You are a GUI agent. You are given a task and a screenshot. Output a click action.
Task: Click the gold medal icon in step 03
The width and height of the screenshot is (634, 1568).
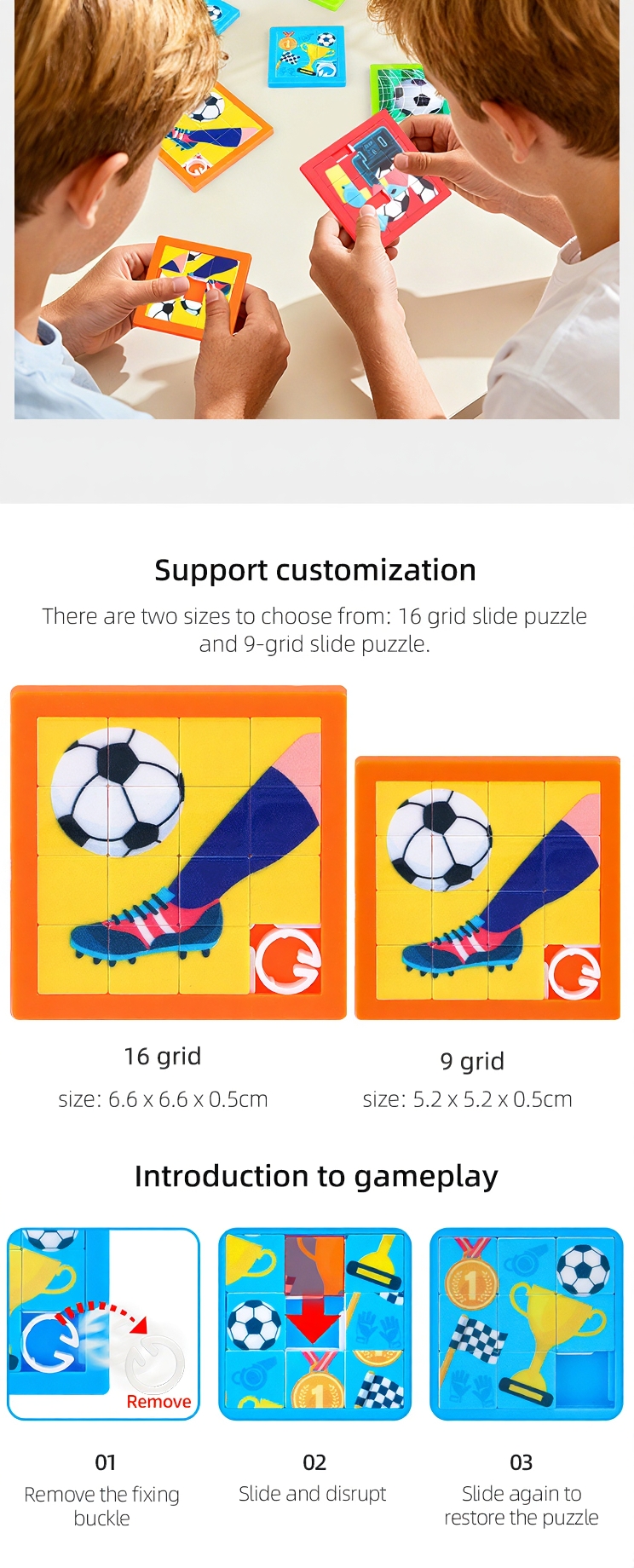(470, 1274)
